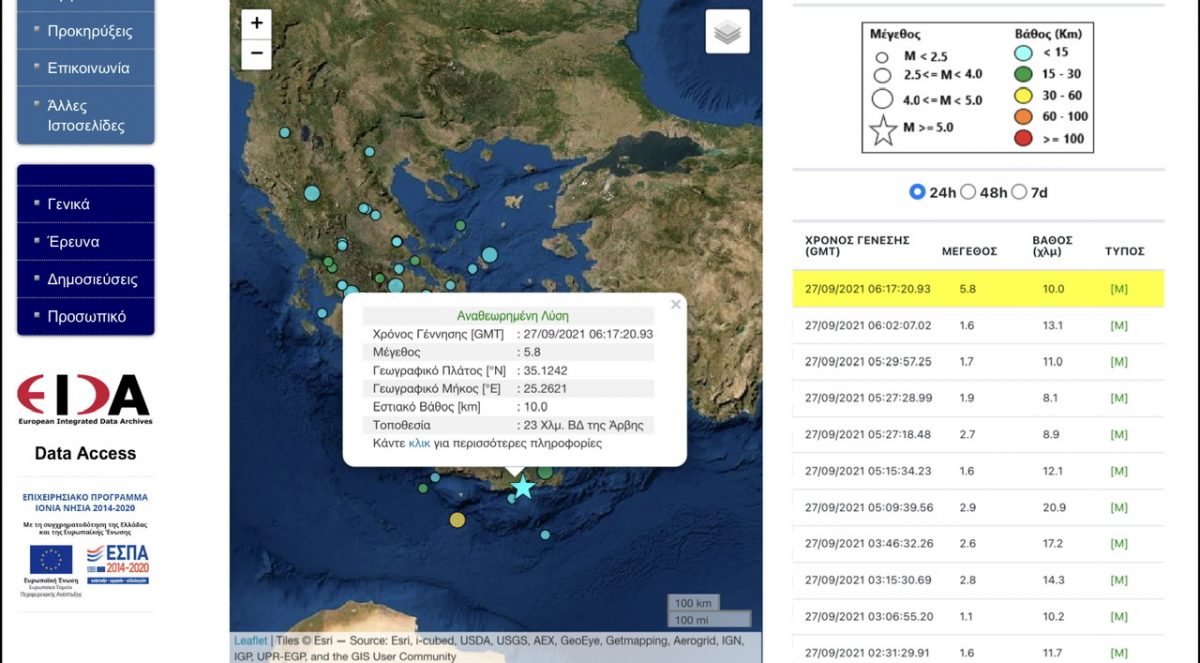The height and width of the screenshot is (663, 1200).
Task: Select the 48h time range
Action: pyautogui.click(x=967, y=192)
